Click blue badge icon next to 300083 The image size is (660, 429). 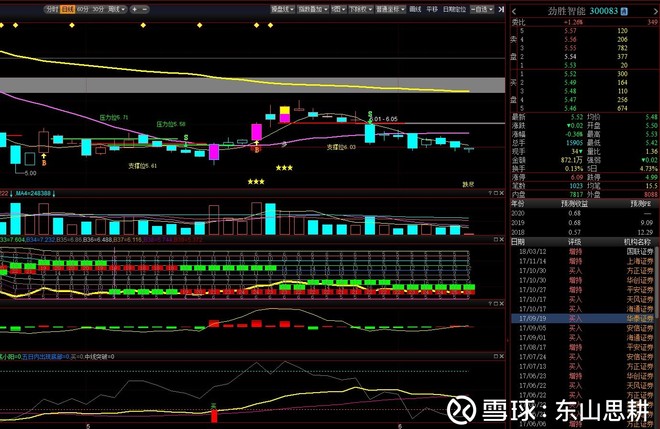tap(624, 11)
